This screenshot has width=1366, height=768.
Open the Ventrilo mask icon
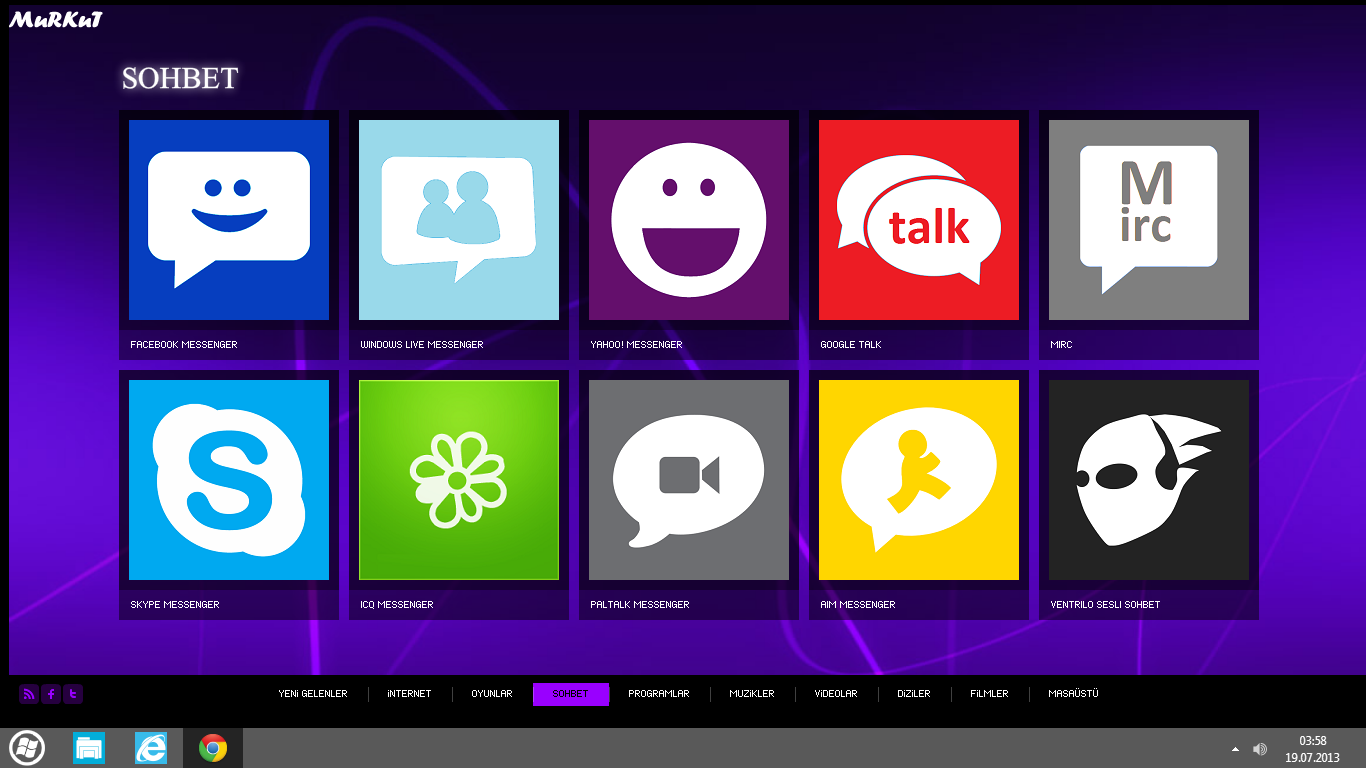[1149, 480]
